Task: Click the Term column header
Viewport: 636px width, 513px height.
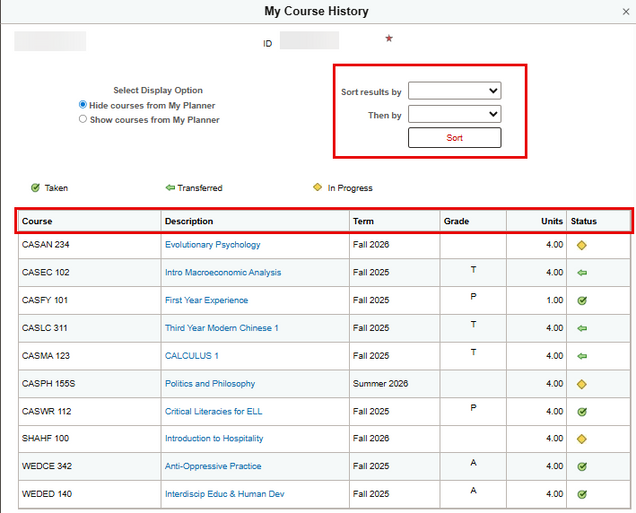Action: 394,221
